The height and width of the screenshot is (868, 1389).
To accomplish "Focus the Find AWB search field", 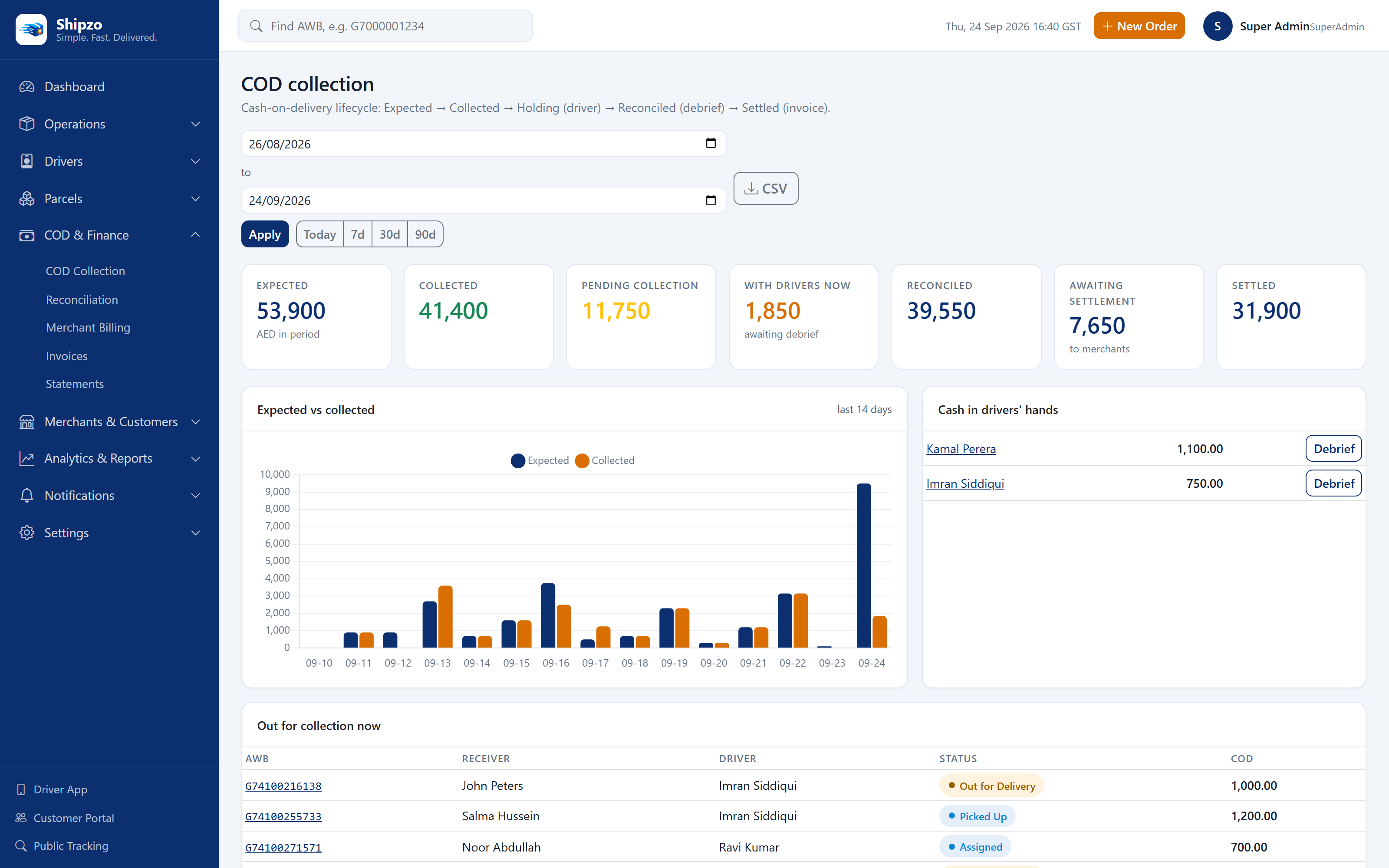I will click(x=385, y=26).
